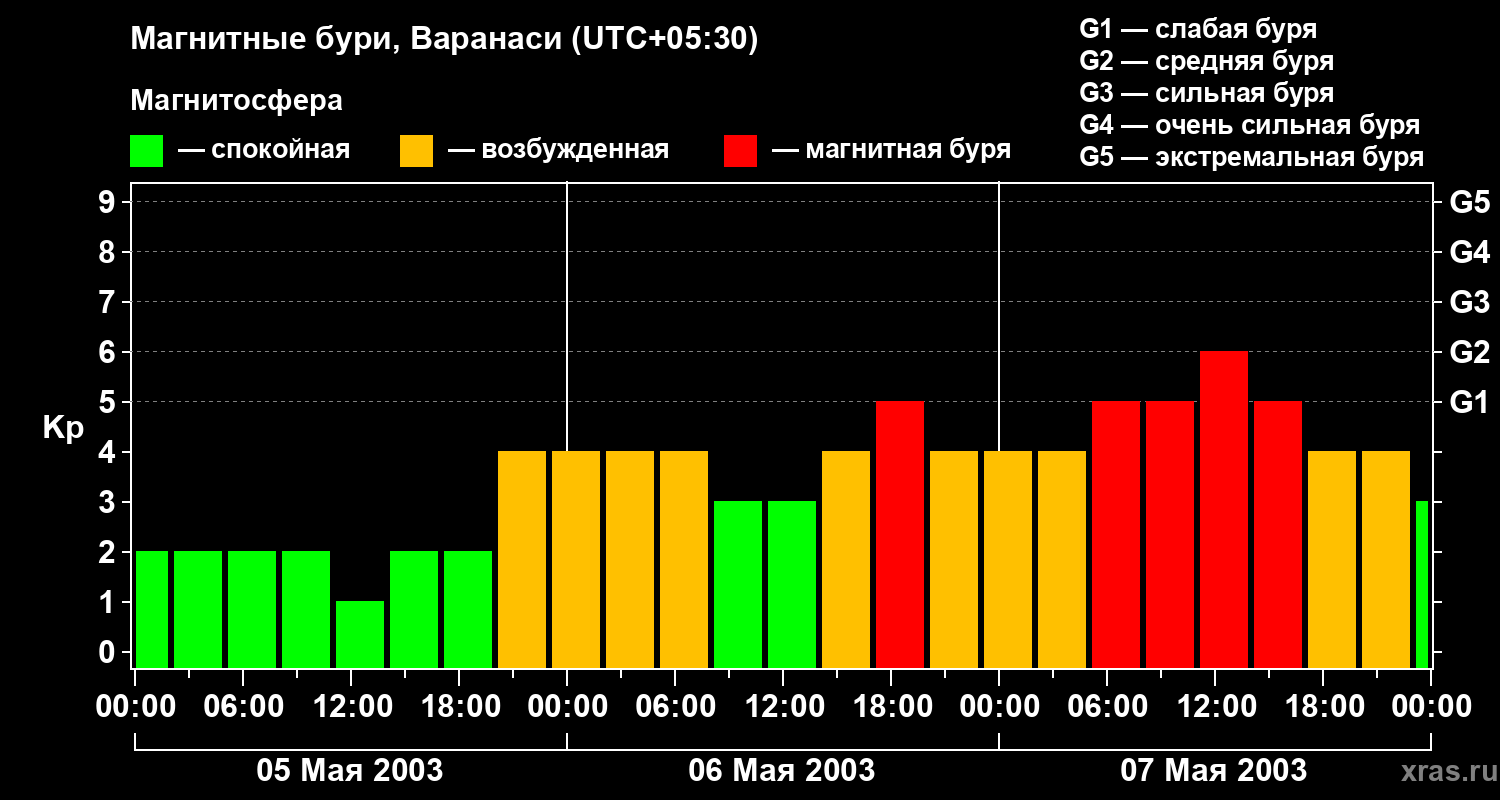Click the G5 label on the right axis
Image resolution: width=1500 pixels, height=800 pixels.
(x=1469, y=202)
